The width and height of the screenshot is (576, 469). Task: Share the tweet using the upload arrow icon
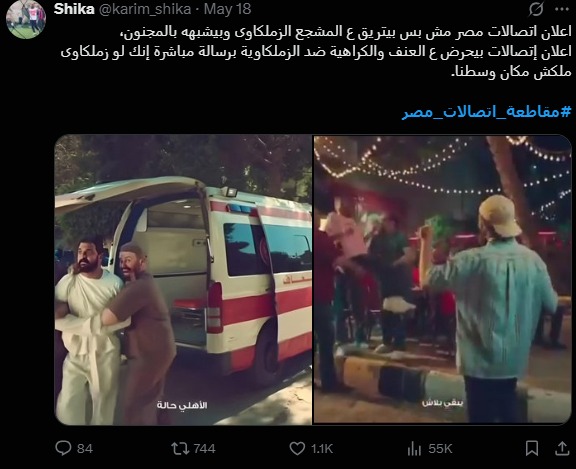[562, 448]
